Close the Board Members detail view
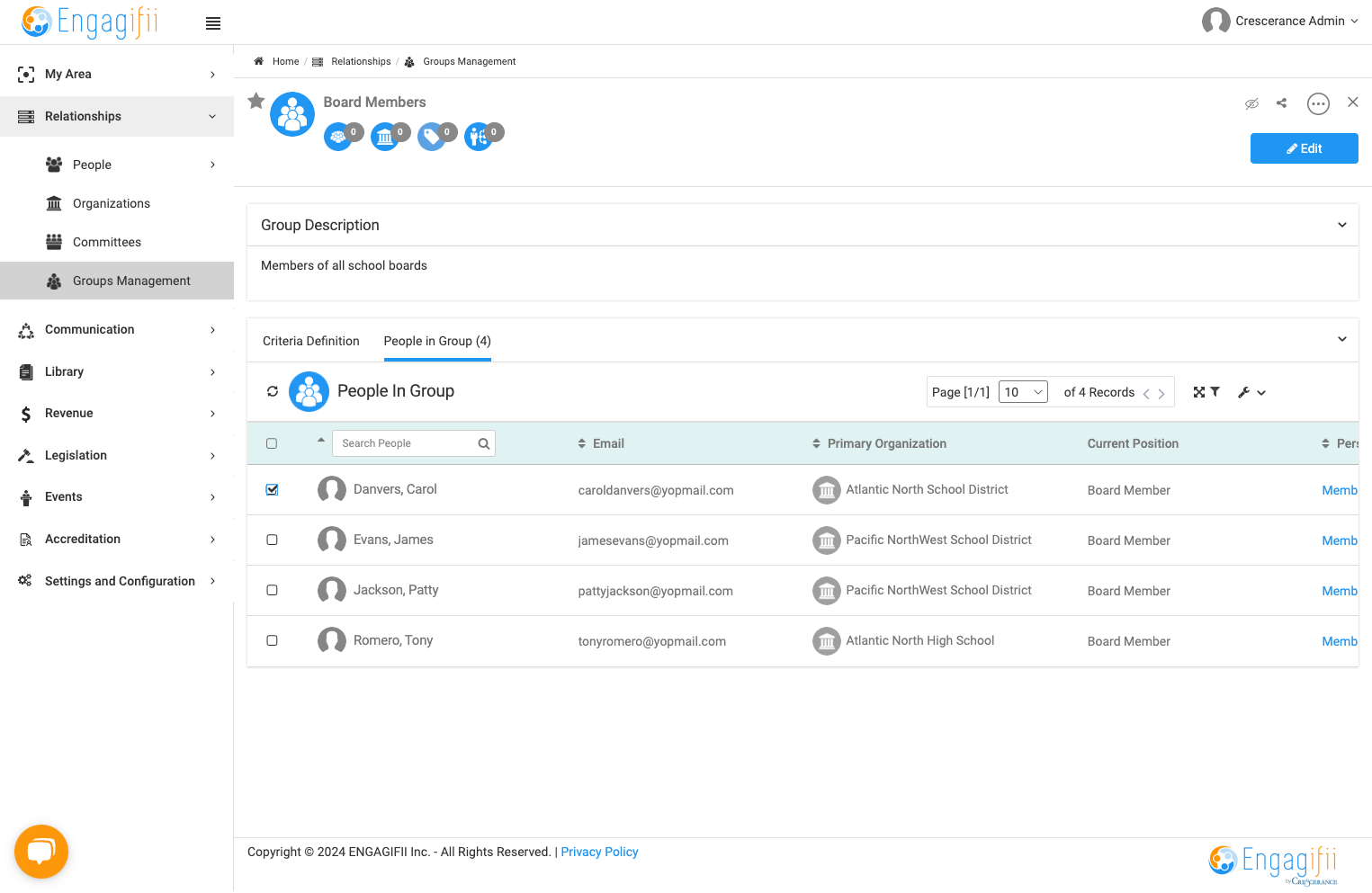This screenshot has width=1372, height=893. point(1352,103)
